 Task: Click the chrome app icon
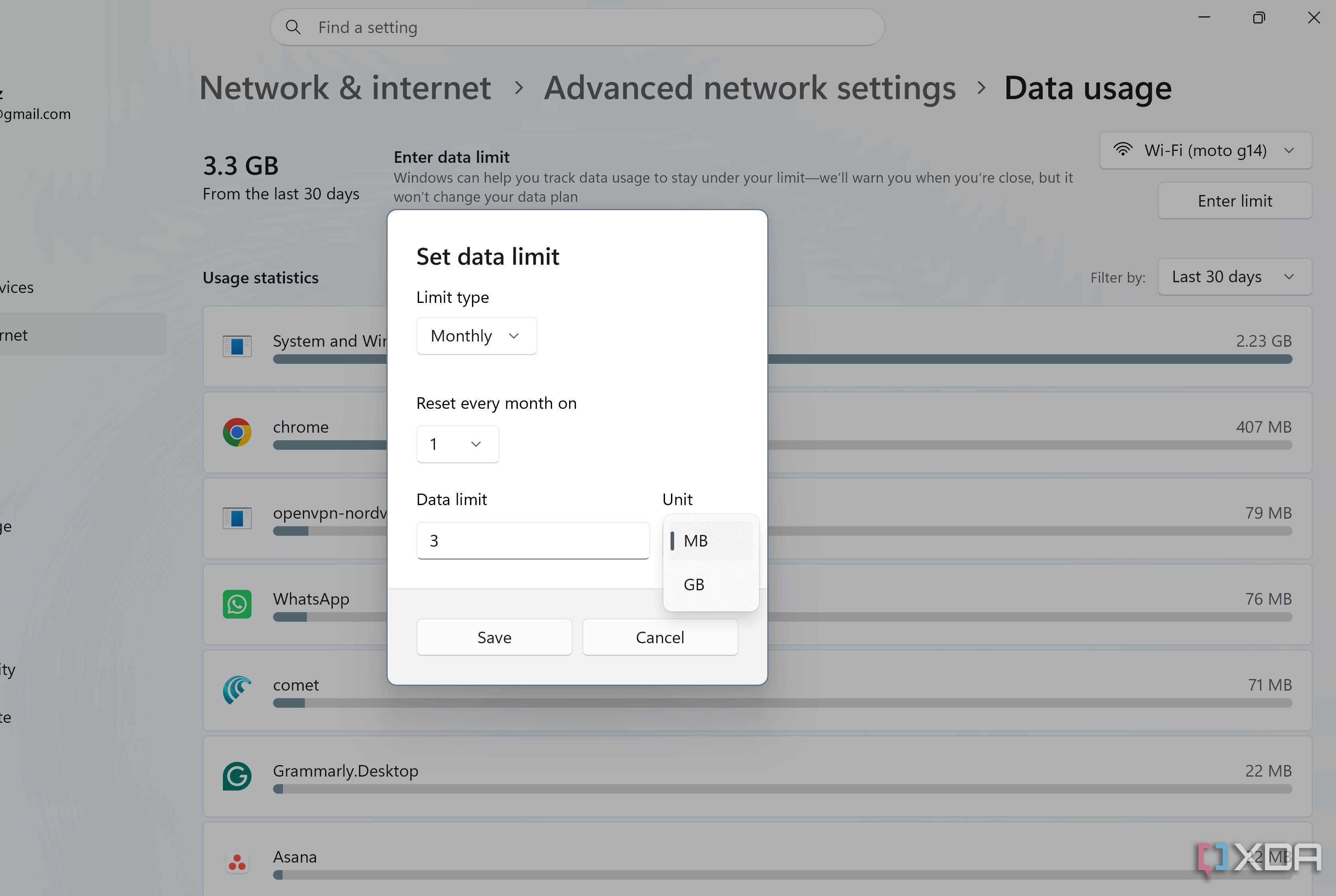[x=237, y=432]
